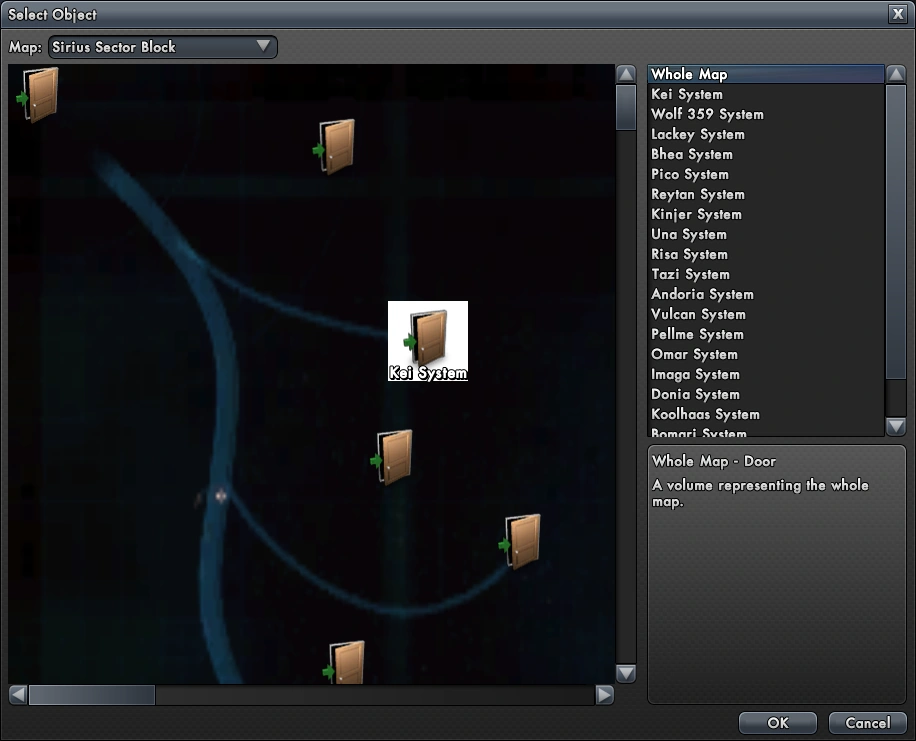
Task: Click the door icon at the right end of the blue arc
Action: [520, 542]
